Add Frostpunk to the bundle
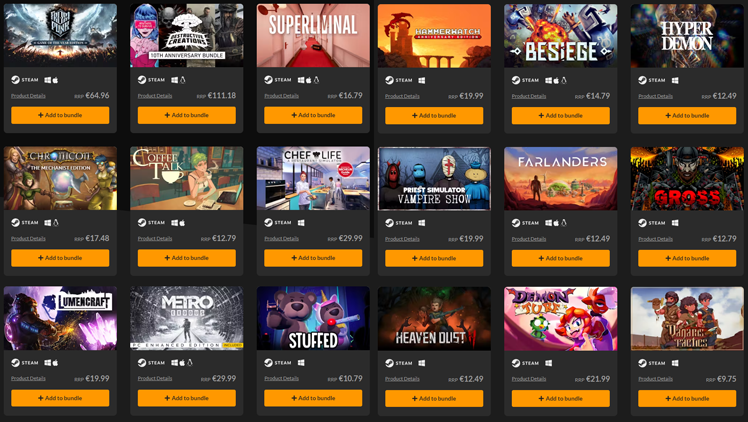Screen dimensions: 748x422 (60, 115)
